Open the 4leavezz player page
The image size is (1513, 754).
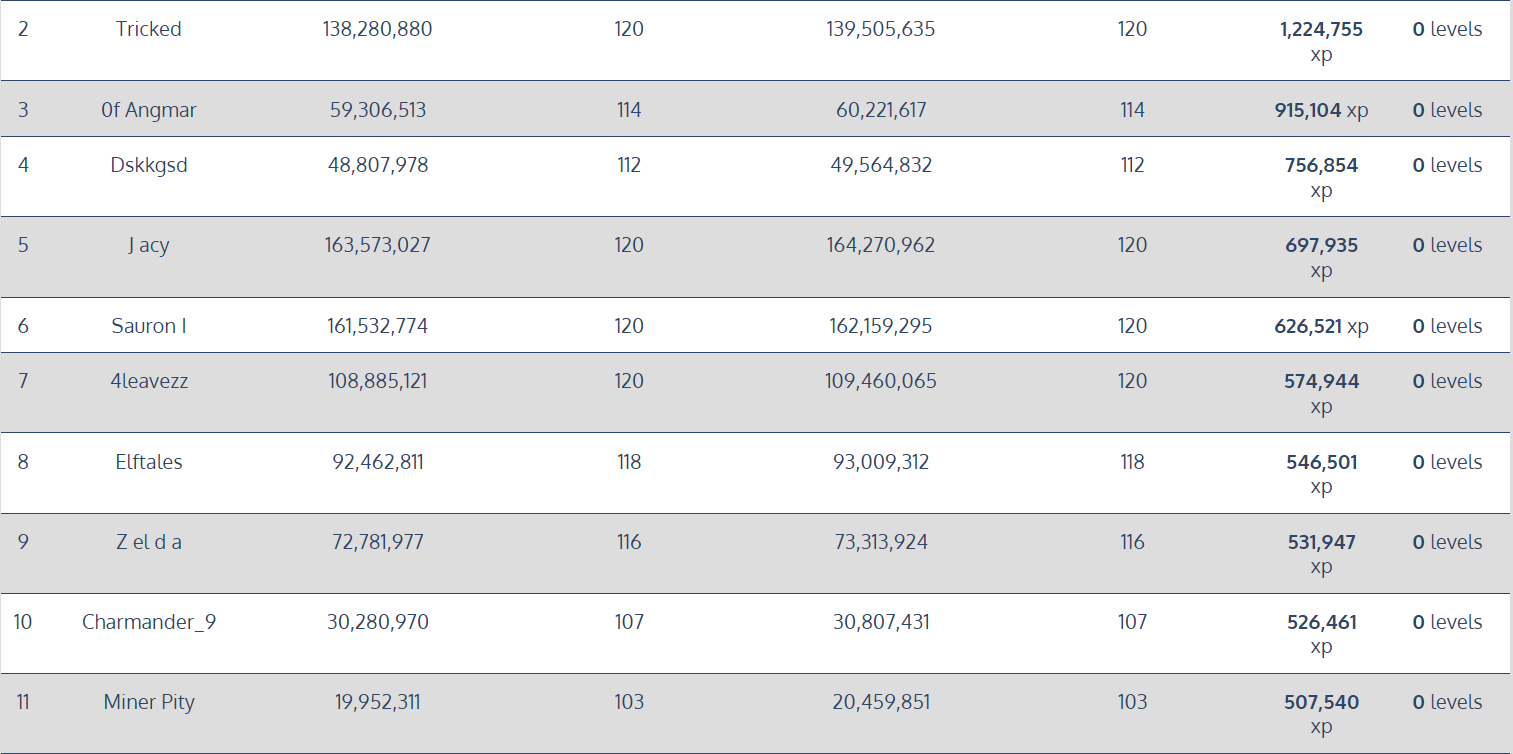pyautogui.click(x=149, y=381)
